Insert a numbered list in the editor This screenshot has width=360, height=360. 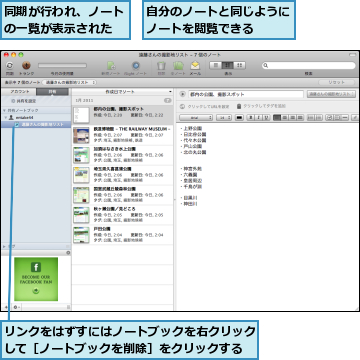(318, 117)
